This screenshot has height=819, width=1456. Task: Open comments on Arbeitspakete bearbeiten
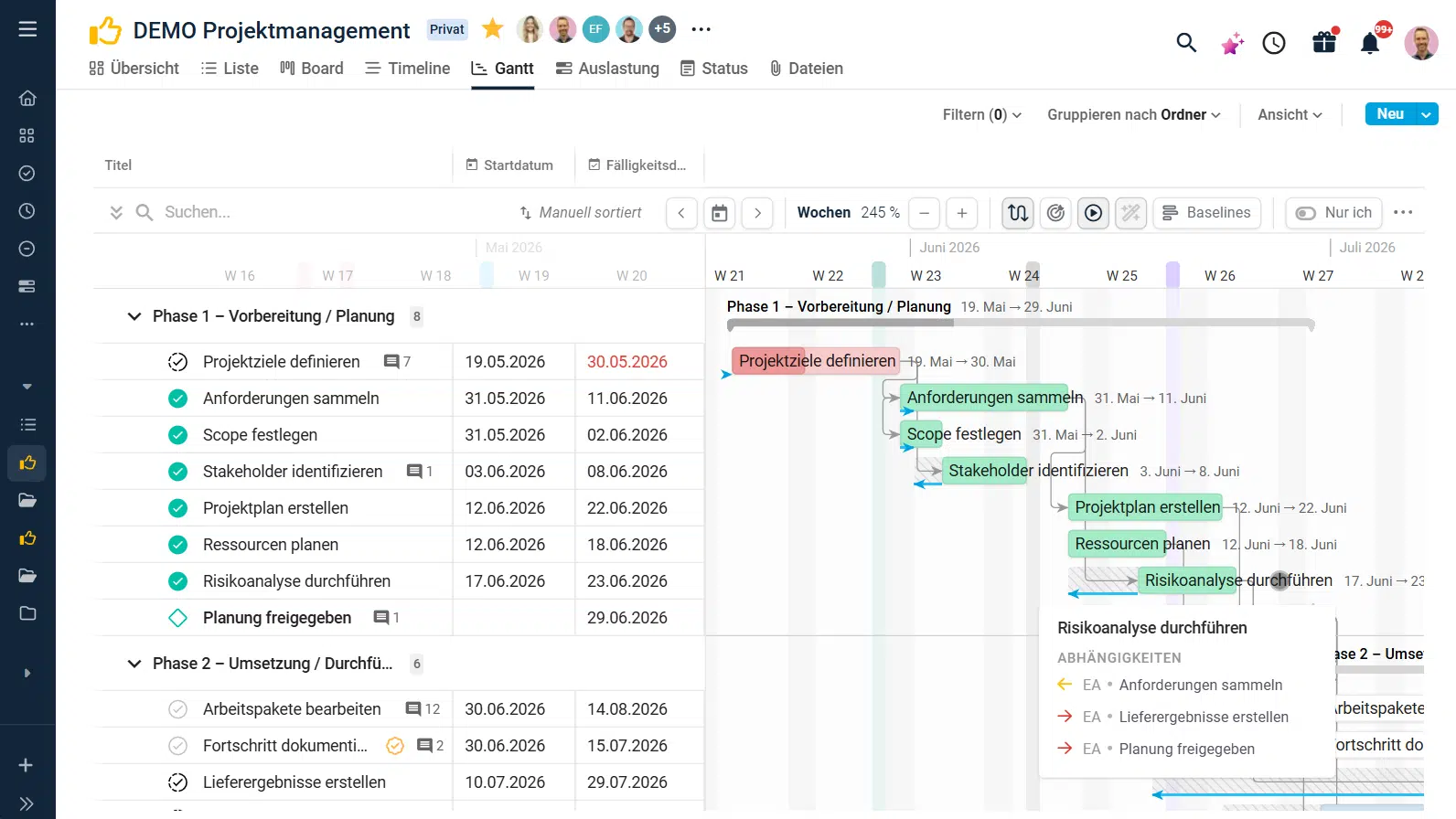coord(423,709)
